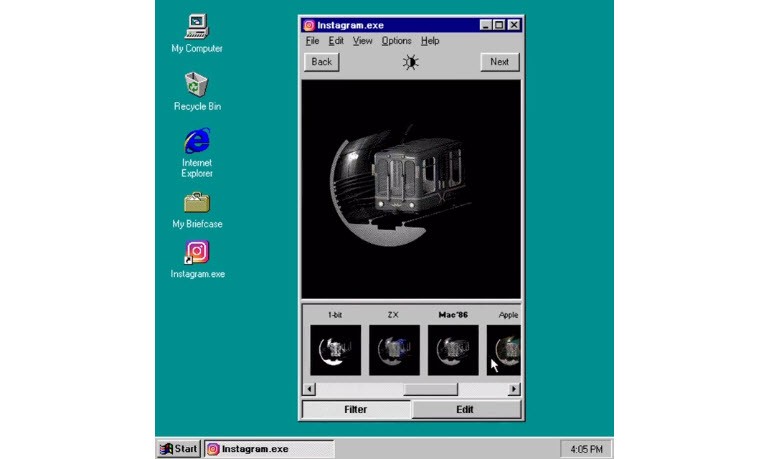Maximize the Instagram.exe window

click(499, 25)
